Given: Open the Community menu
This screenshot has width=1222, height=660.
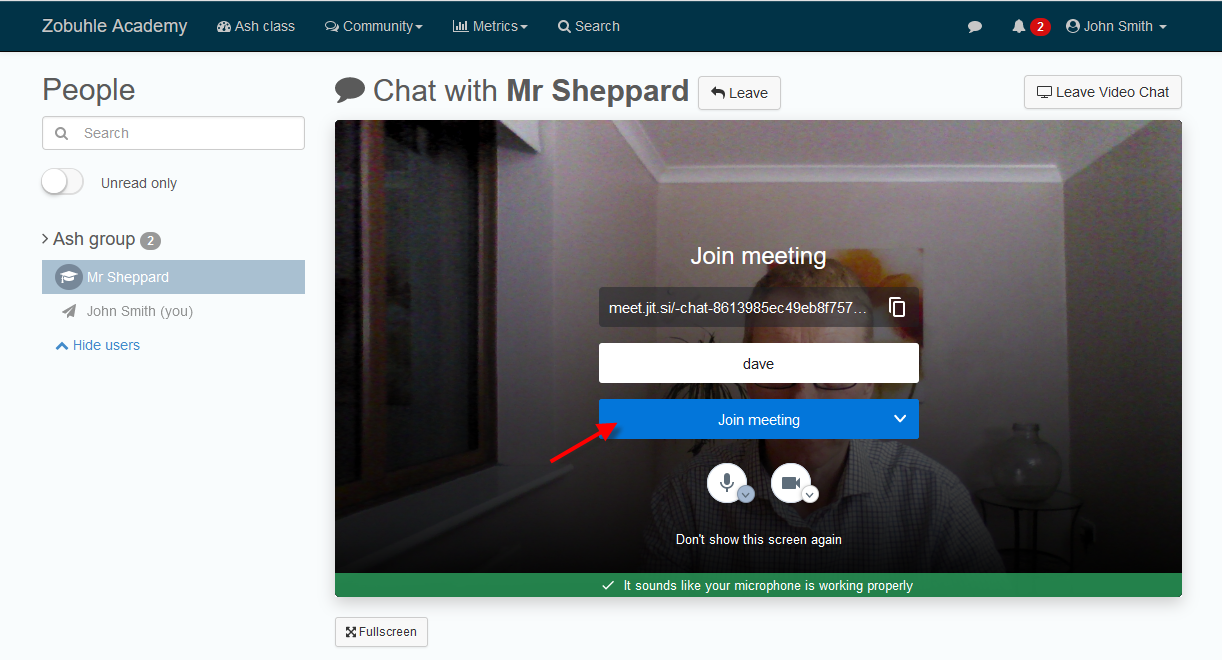Looking at the screenshot, I should [374, 26].
